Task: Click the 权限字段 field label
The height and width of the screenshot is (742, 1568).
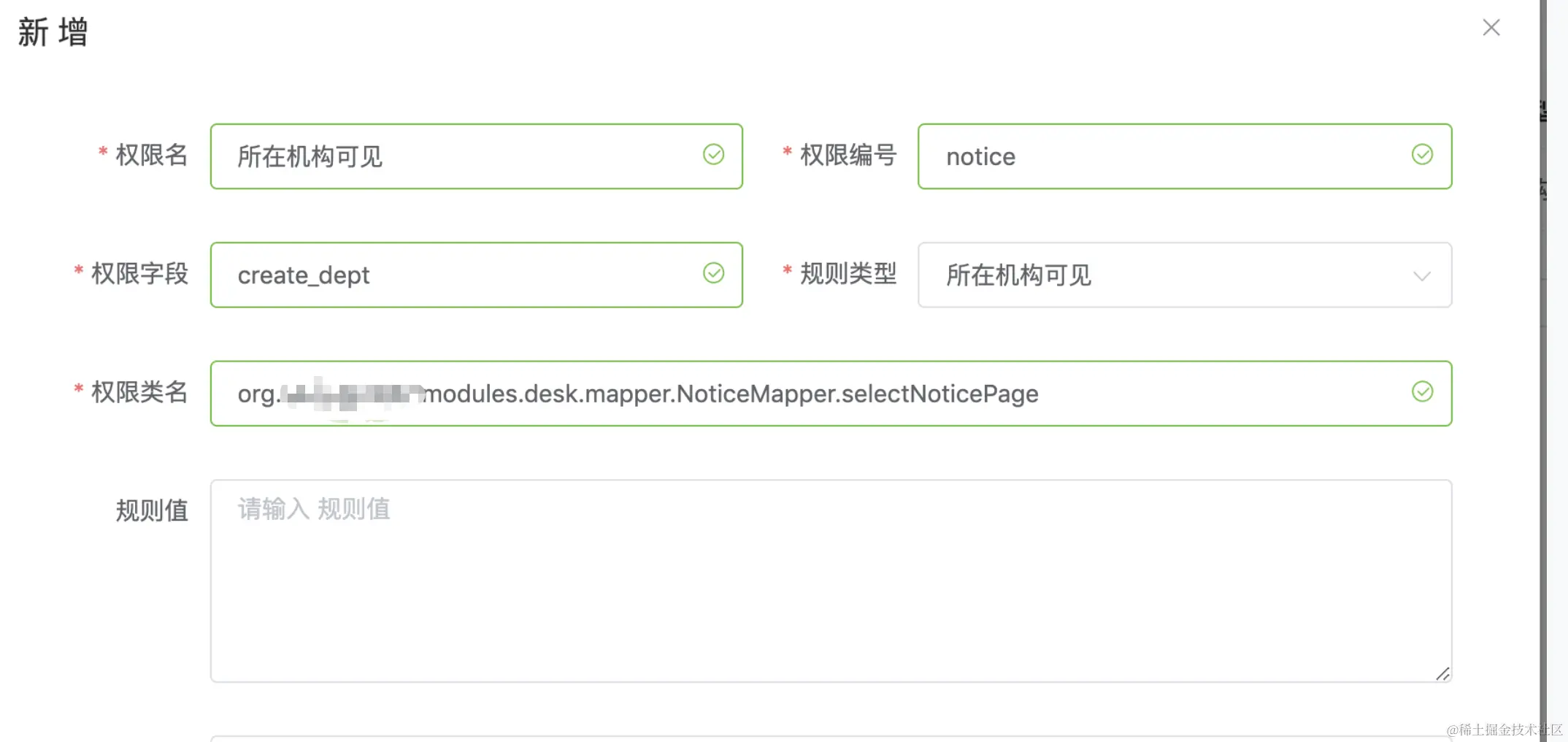Action: [x=139, y=274]
